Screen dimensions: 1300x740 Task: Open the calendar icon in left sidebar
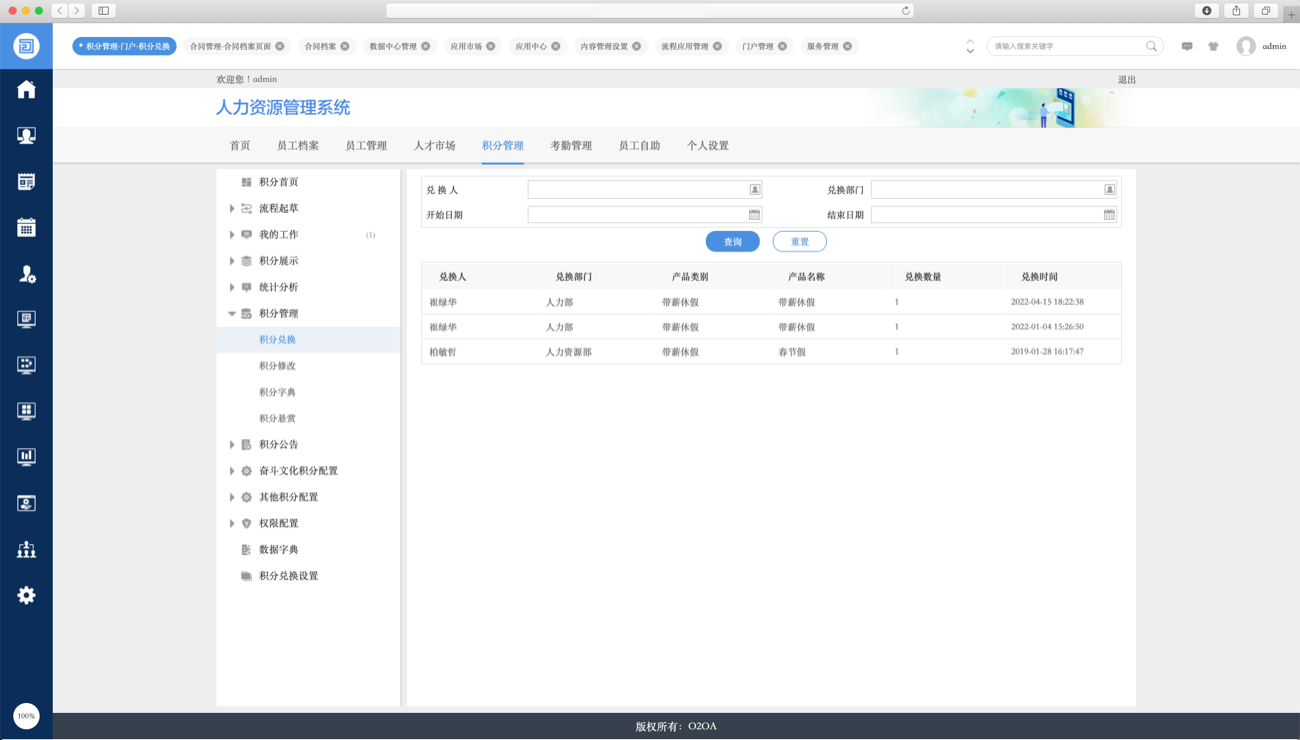tap(26, 228)
